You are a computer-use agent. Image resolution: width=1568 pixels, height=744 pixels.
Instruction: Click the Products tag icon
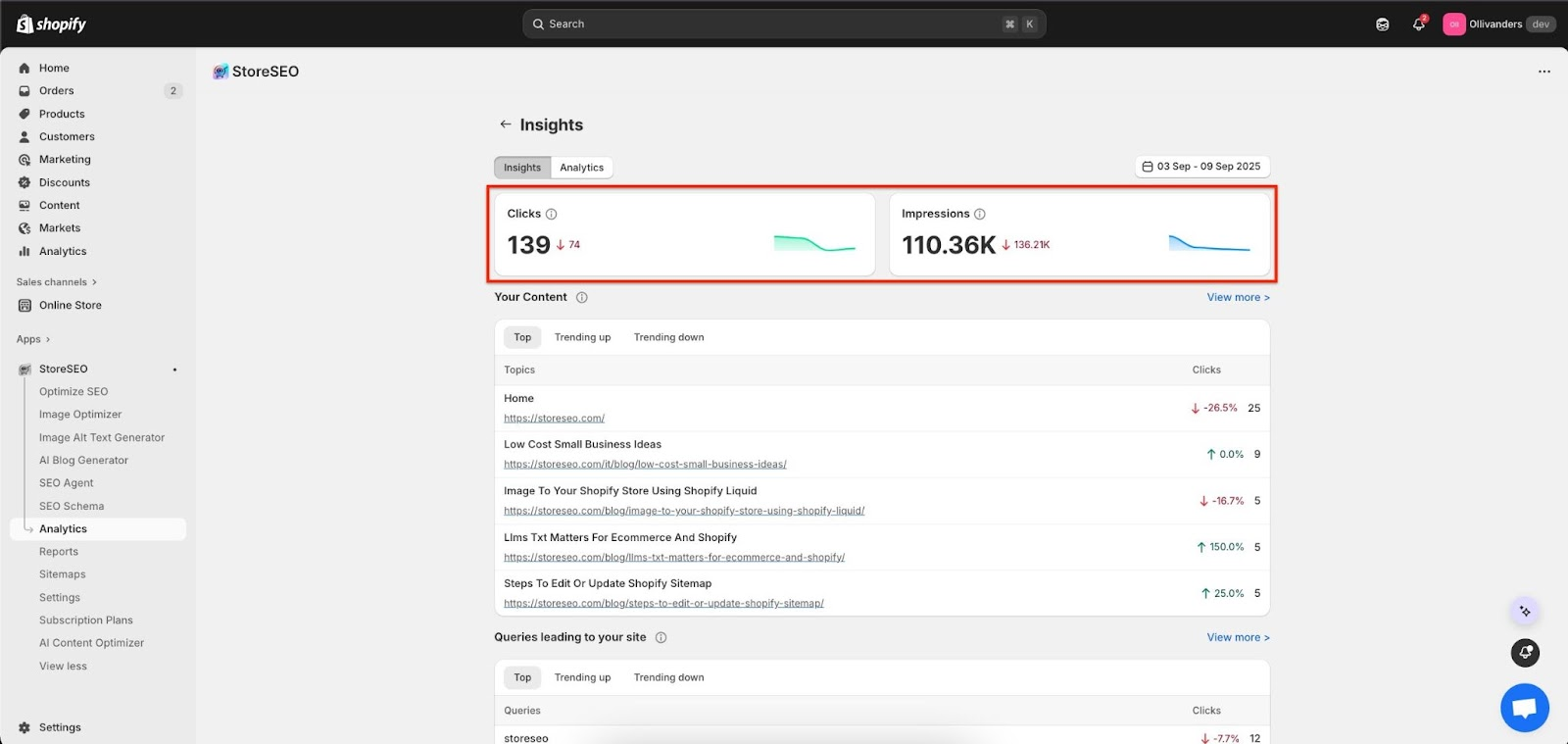click(24, 114)
